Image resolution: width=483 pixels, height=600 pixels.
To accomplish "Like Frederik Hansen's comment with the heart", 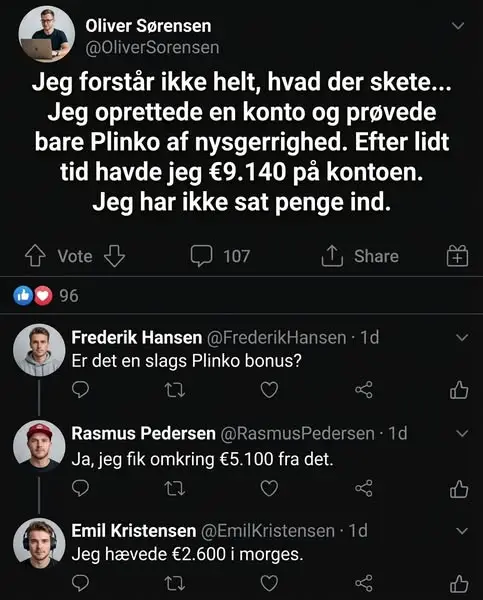I will click(269, 390).
